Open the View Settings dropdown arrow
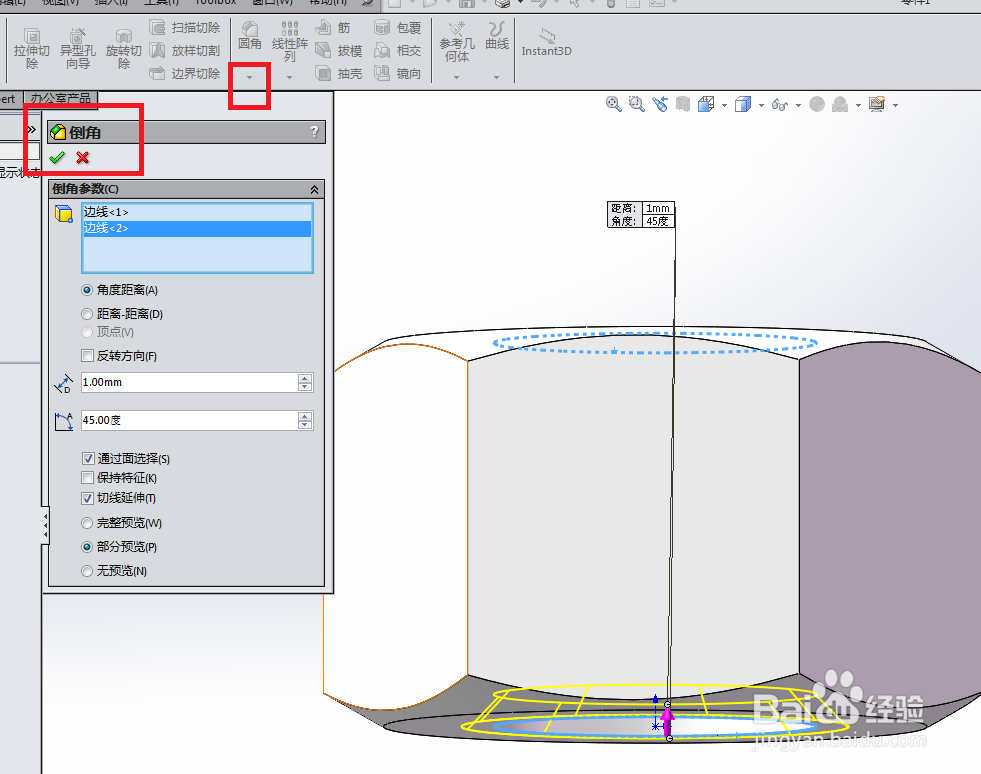This screenshot has height=774, width=981. (x=896, y=105)
